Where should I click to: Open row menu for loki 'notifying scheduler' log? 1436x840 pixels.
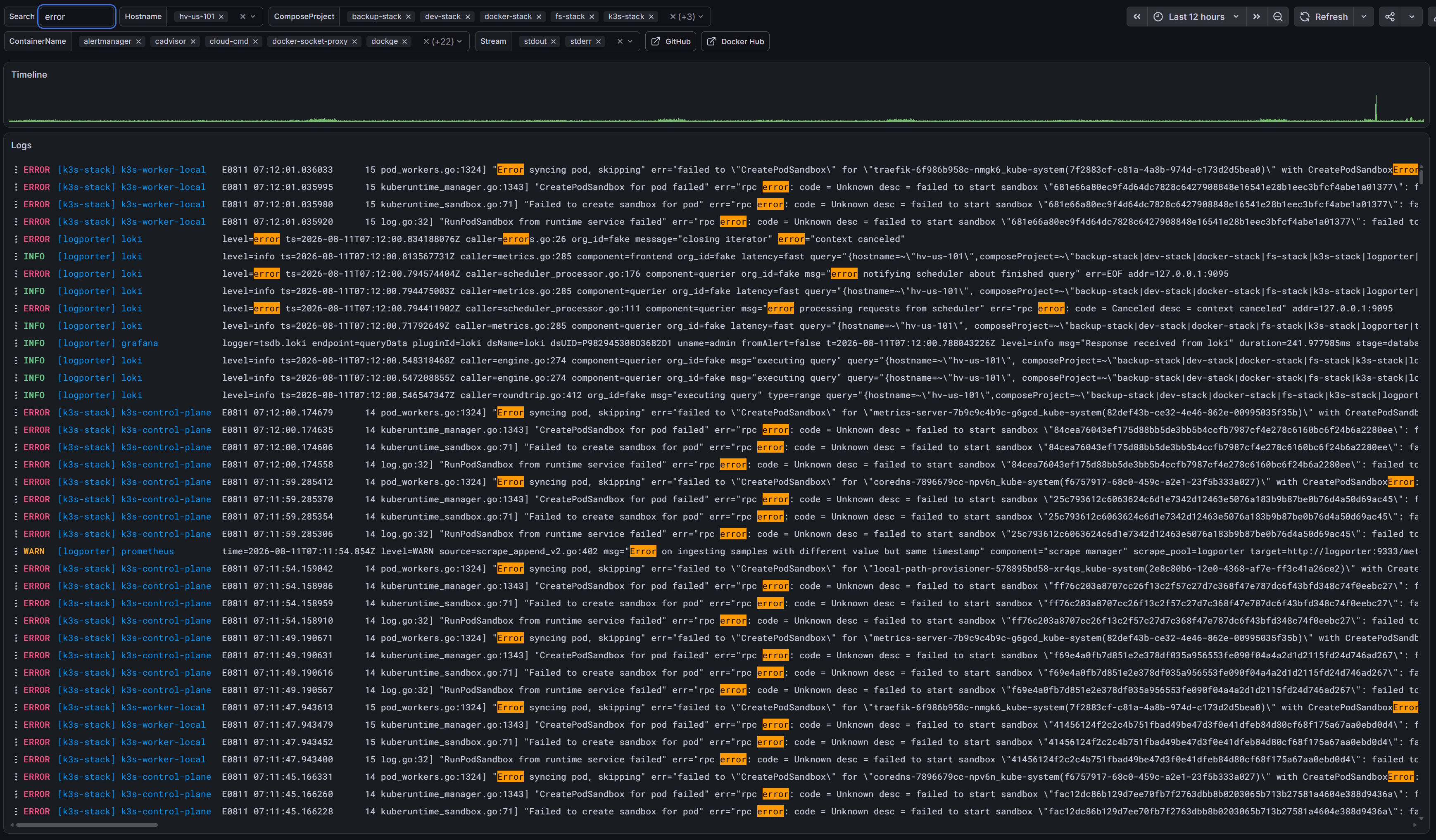point(16,274)
